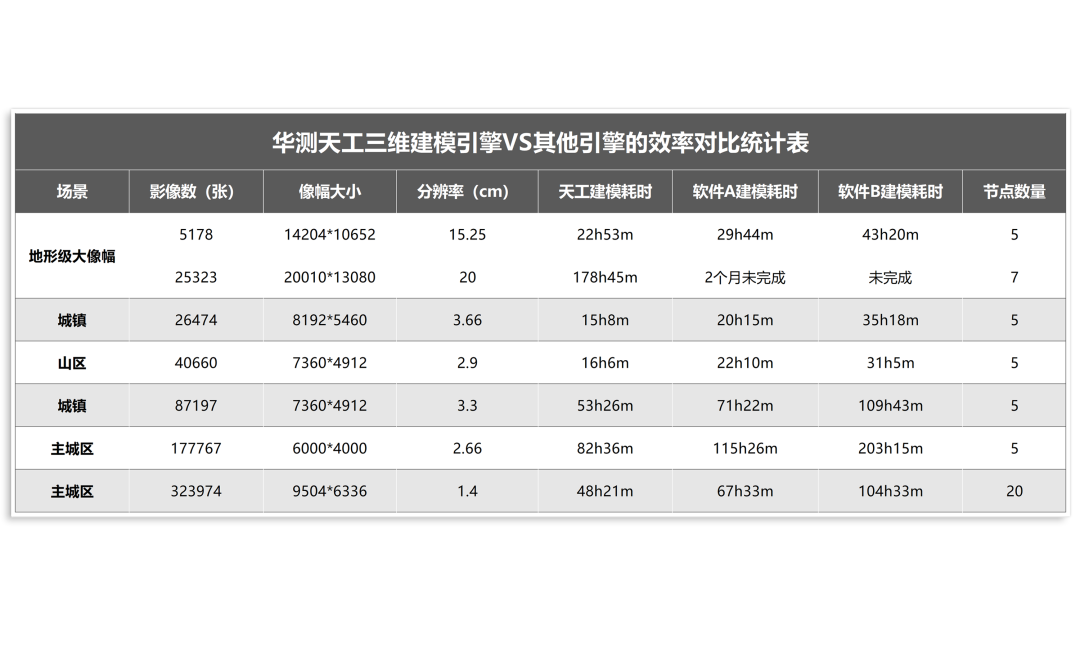Click the 20010*13080 image size cell
The height and width of the screenshot is (648, 1080).
coord(329,278)
